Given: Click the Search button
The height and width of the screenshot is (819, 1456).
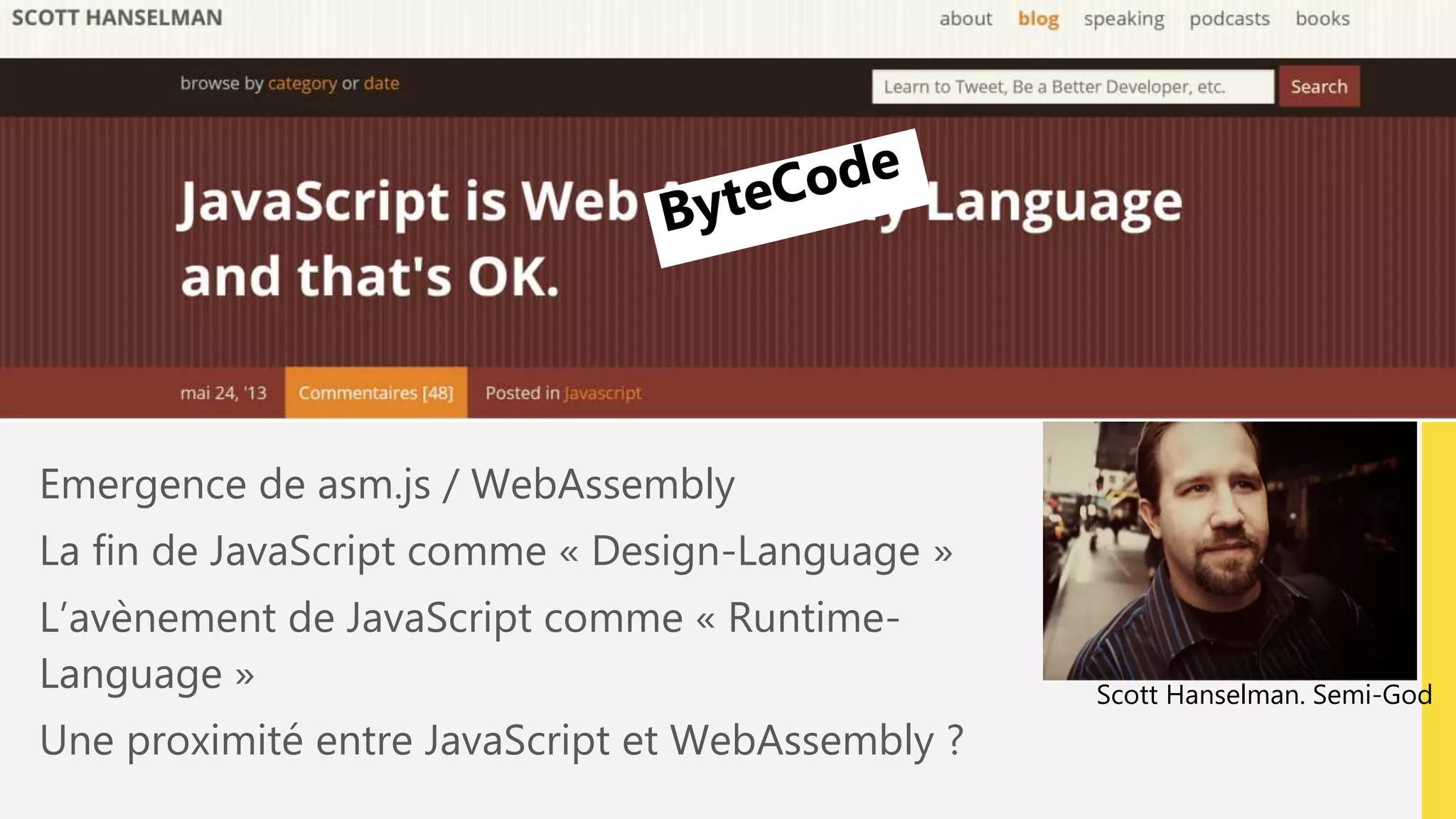Looking at the screenshot, I should [1319, 87].
